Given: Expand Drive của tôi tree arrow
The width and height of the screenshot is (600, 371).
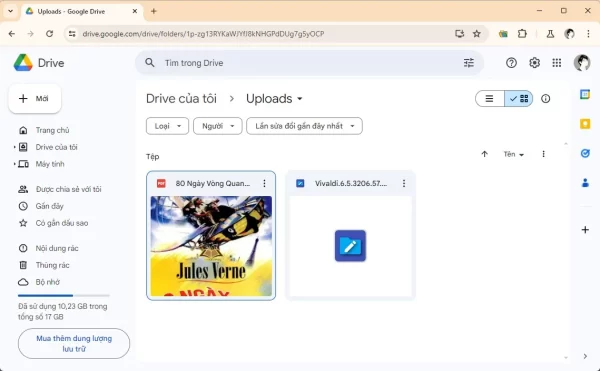Looking at the screenshot, I should [x=15, y=147].
